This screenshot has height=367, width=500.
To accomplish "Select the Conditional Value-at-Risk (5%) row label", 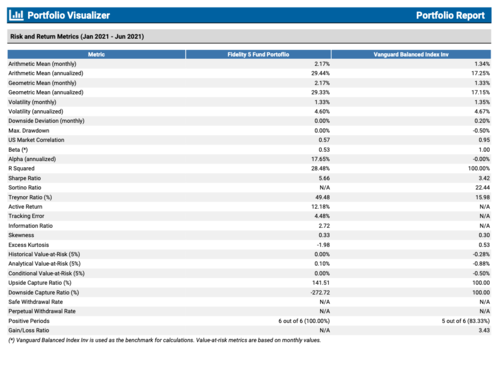I will [46, 273].
